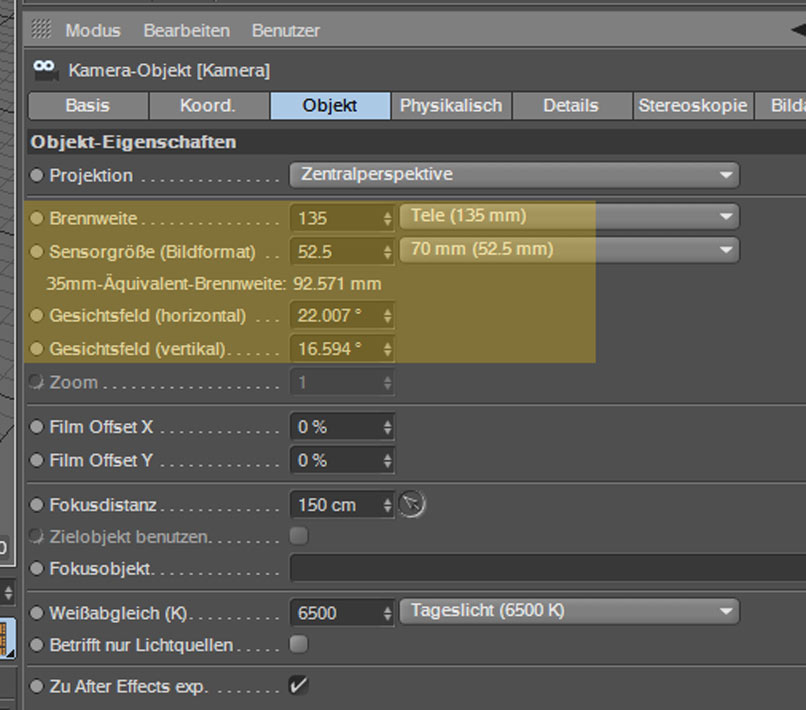Click the Film Offset X stepper arrows

[x=388, y=427]
